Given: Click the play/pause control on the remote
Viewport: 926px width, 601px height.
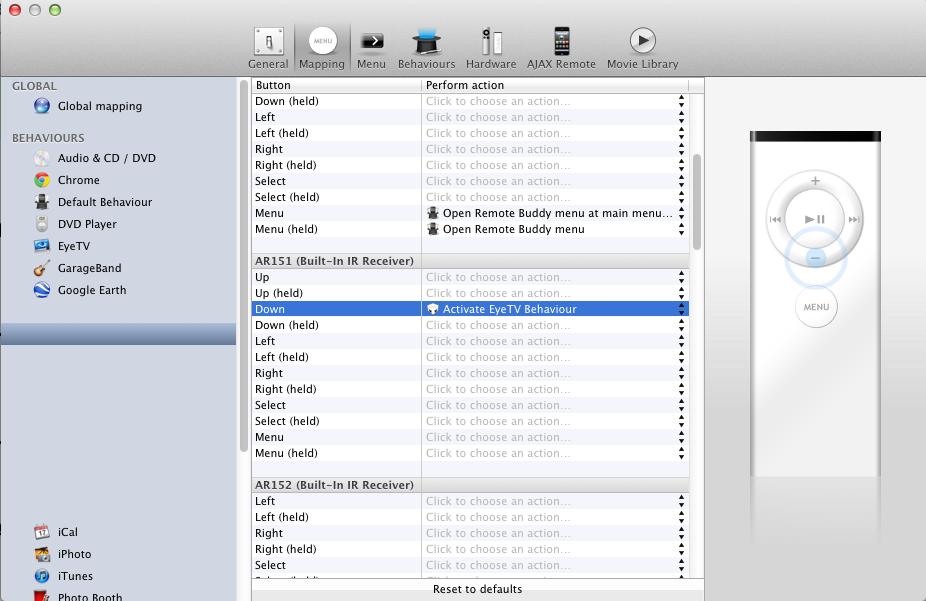Looking at the screenshot, I should [x=815, y=218].
